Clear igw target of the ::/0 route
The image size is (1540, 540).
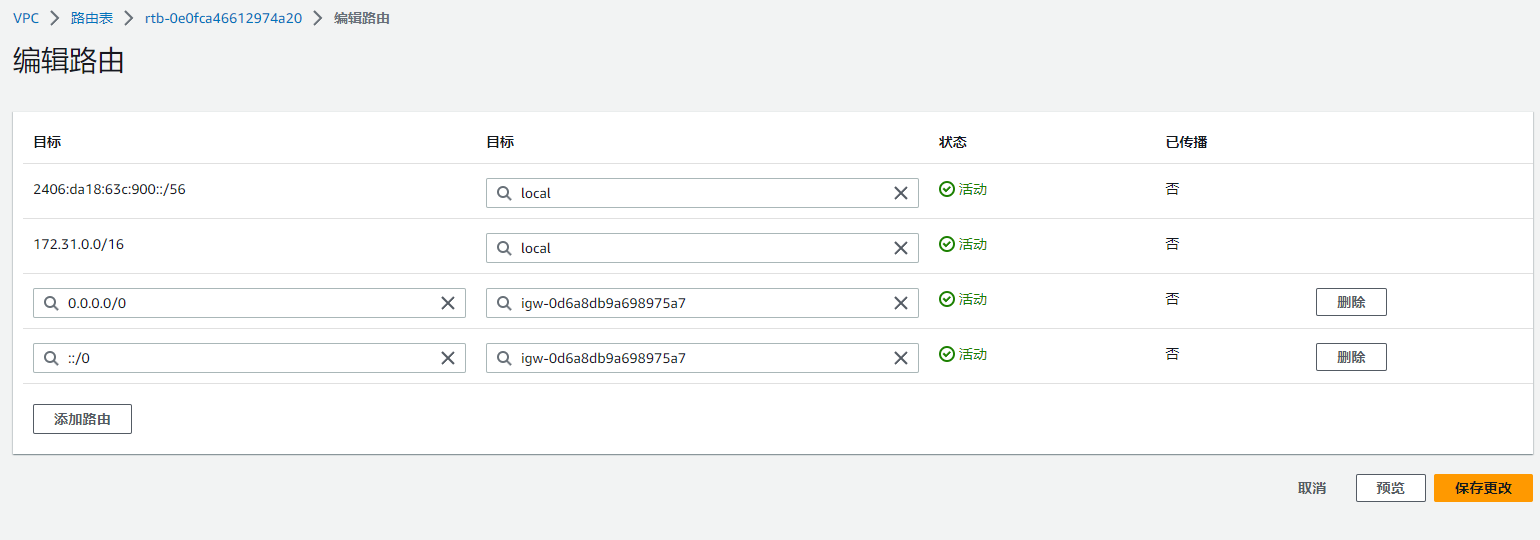(x=900, y=358)
